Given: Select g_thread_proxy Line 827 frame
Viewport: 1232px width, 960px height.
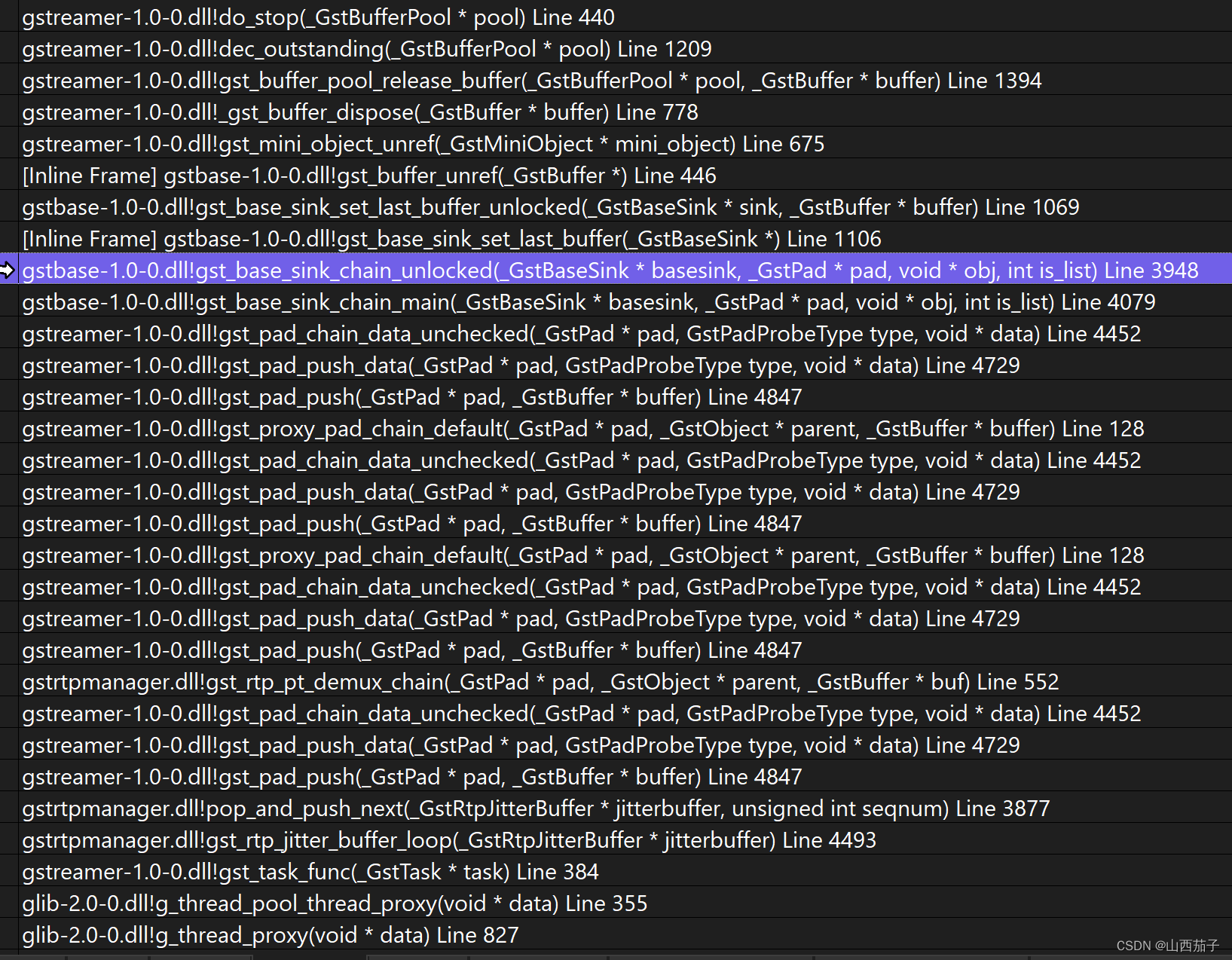Looking at the screenshot, I should pyautogui.click(x=625, y=934).
